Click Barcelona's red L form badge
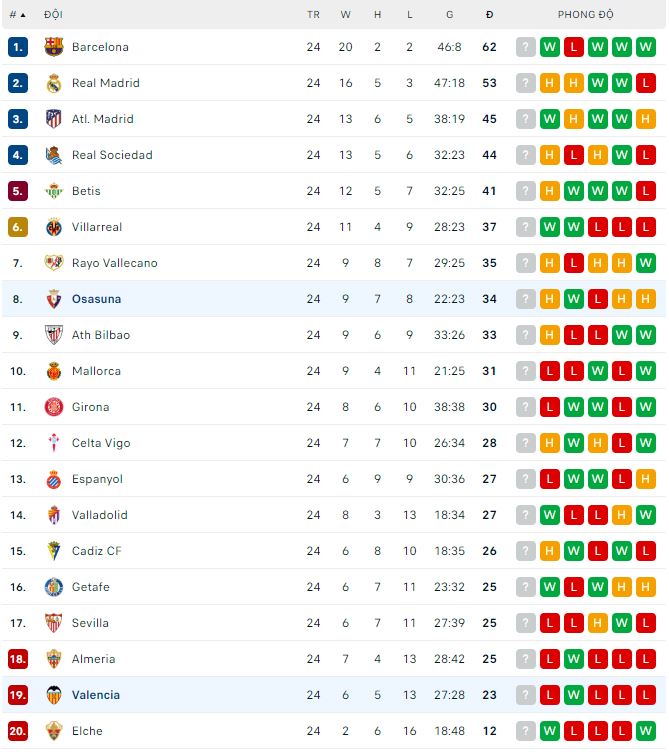This screenshot has height=752, width=669. point(574,47)
